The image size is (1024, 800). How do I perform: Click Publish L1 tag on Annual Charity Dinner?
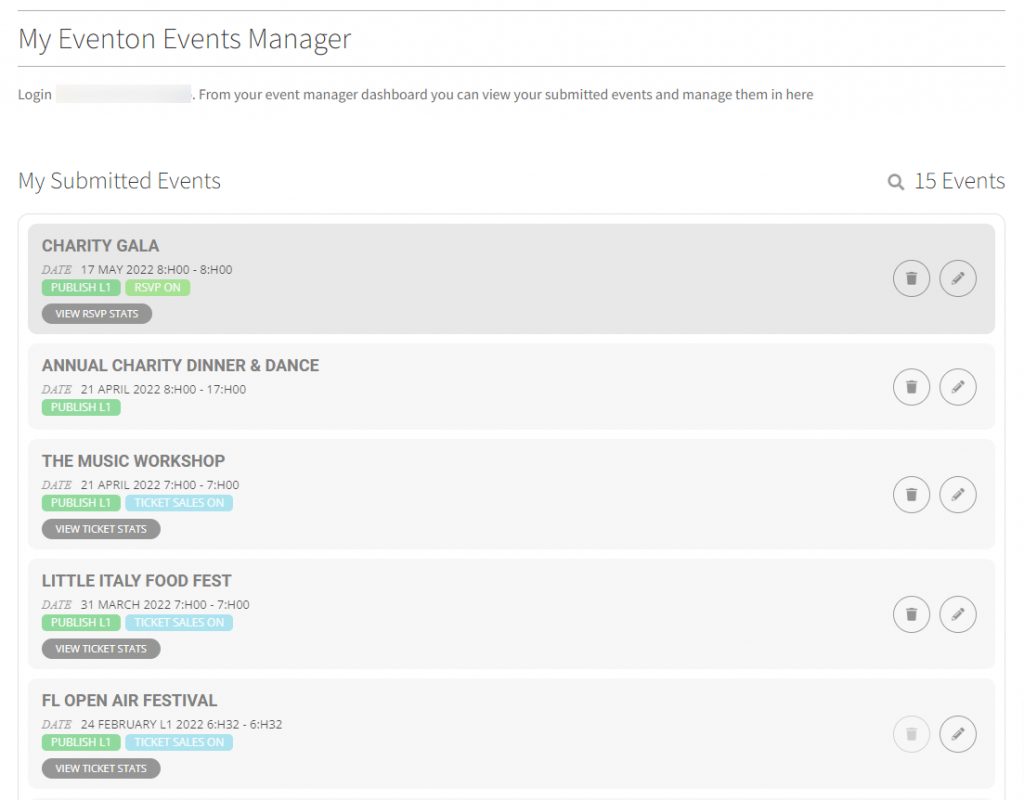[81, 407]
